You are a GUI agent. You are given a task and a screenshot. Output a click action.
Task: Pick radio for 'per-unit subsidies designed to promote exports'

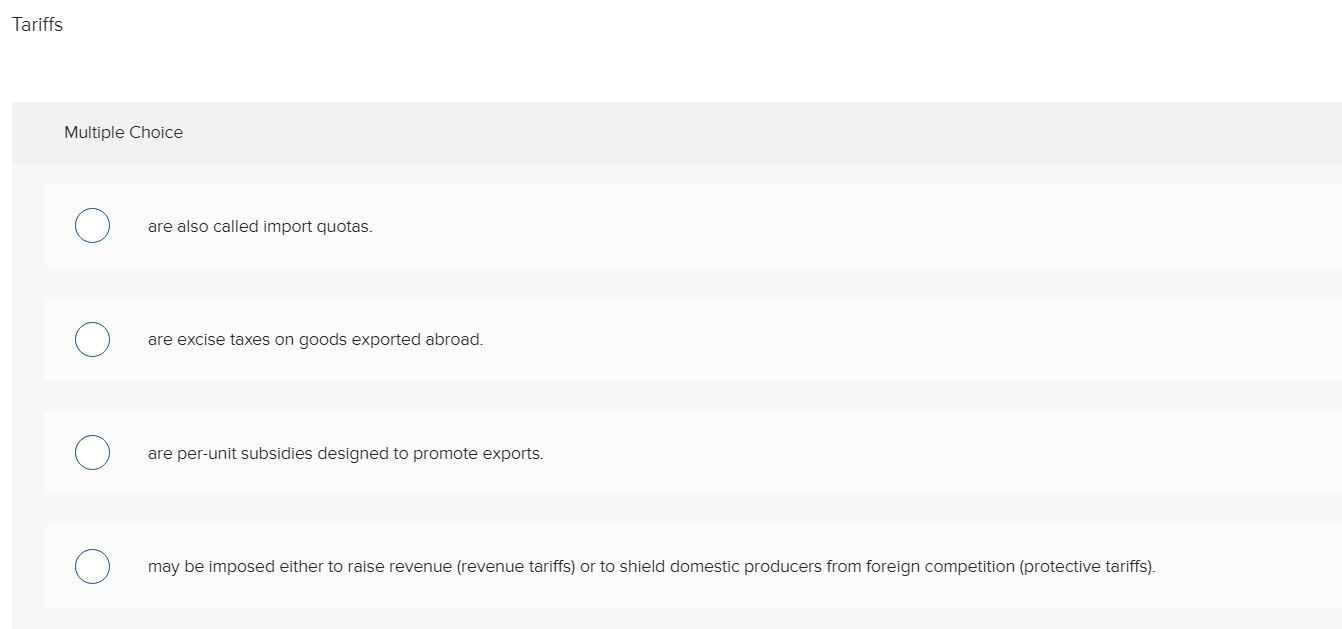pos(92,453)
